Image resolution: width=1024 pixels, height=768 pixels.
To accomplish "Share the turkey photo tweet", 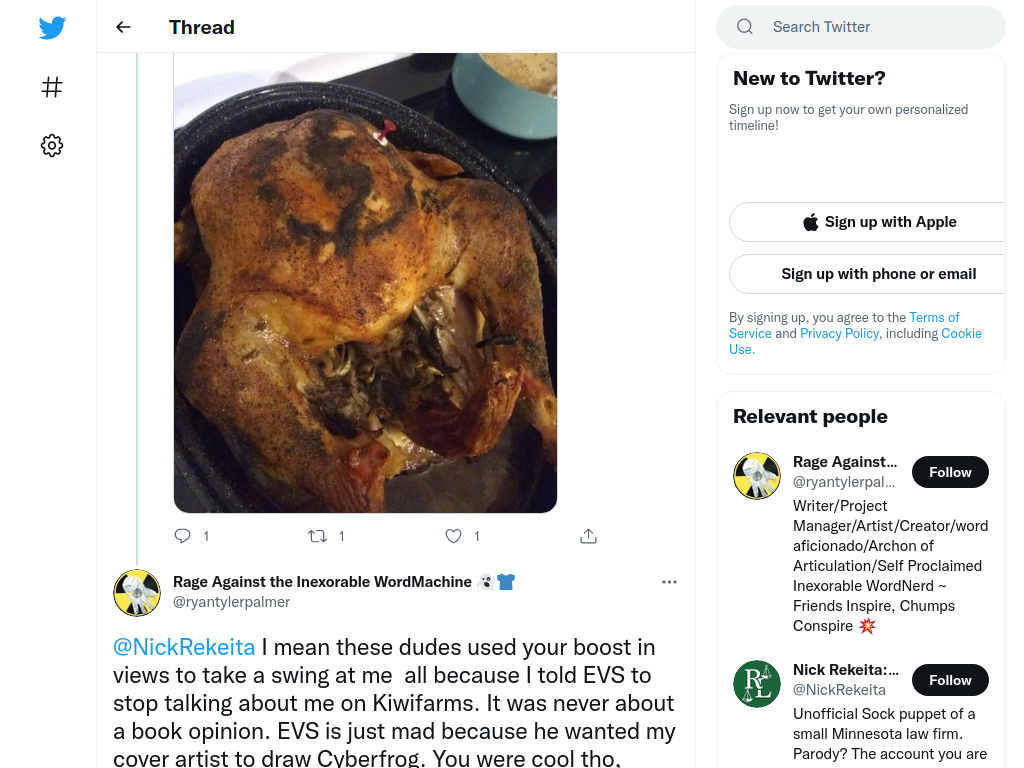I will [588, 536].
